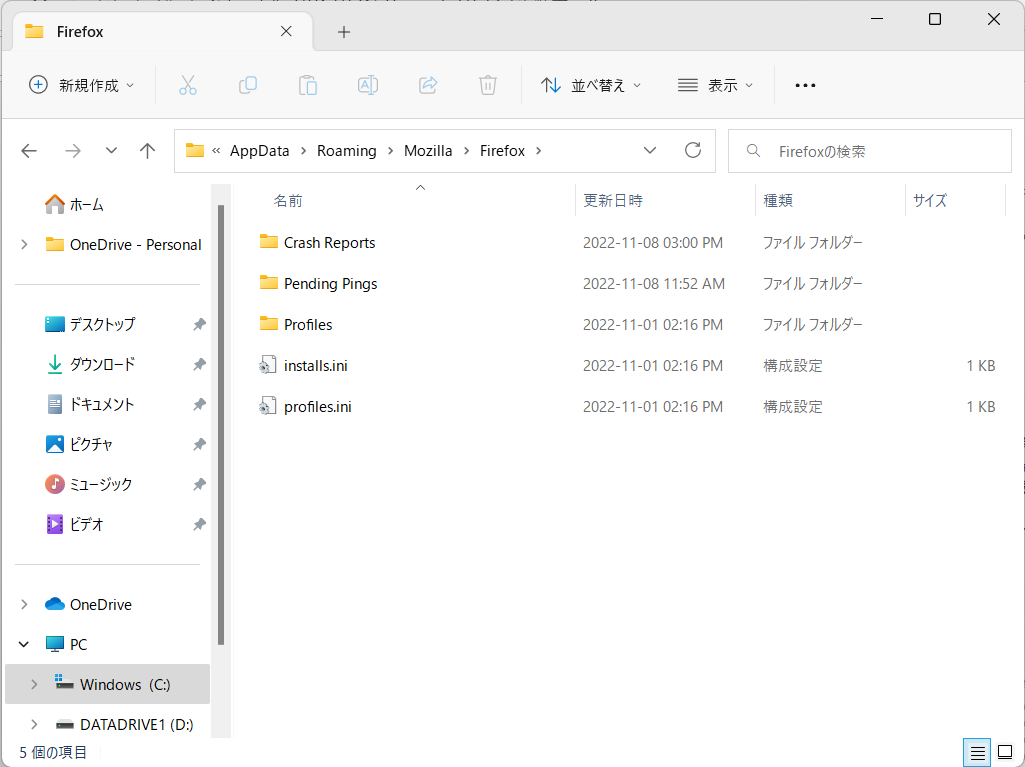The image size is (1025, 767).
Task: Click the navigation pane scrollbar
Action: pyautogui.click(x=221, y=425)
